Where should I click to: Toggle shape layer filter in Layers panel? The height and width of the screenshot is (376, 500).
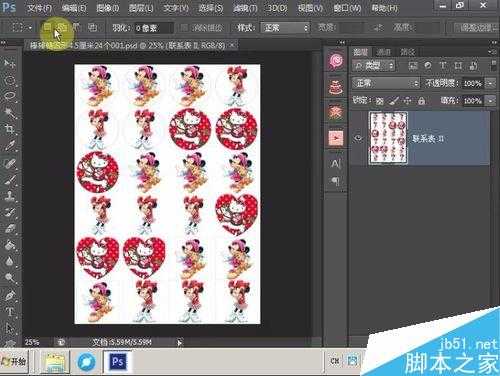458,65
